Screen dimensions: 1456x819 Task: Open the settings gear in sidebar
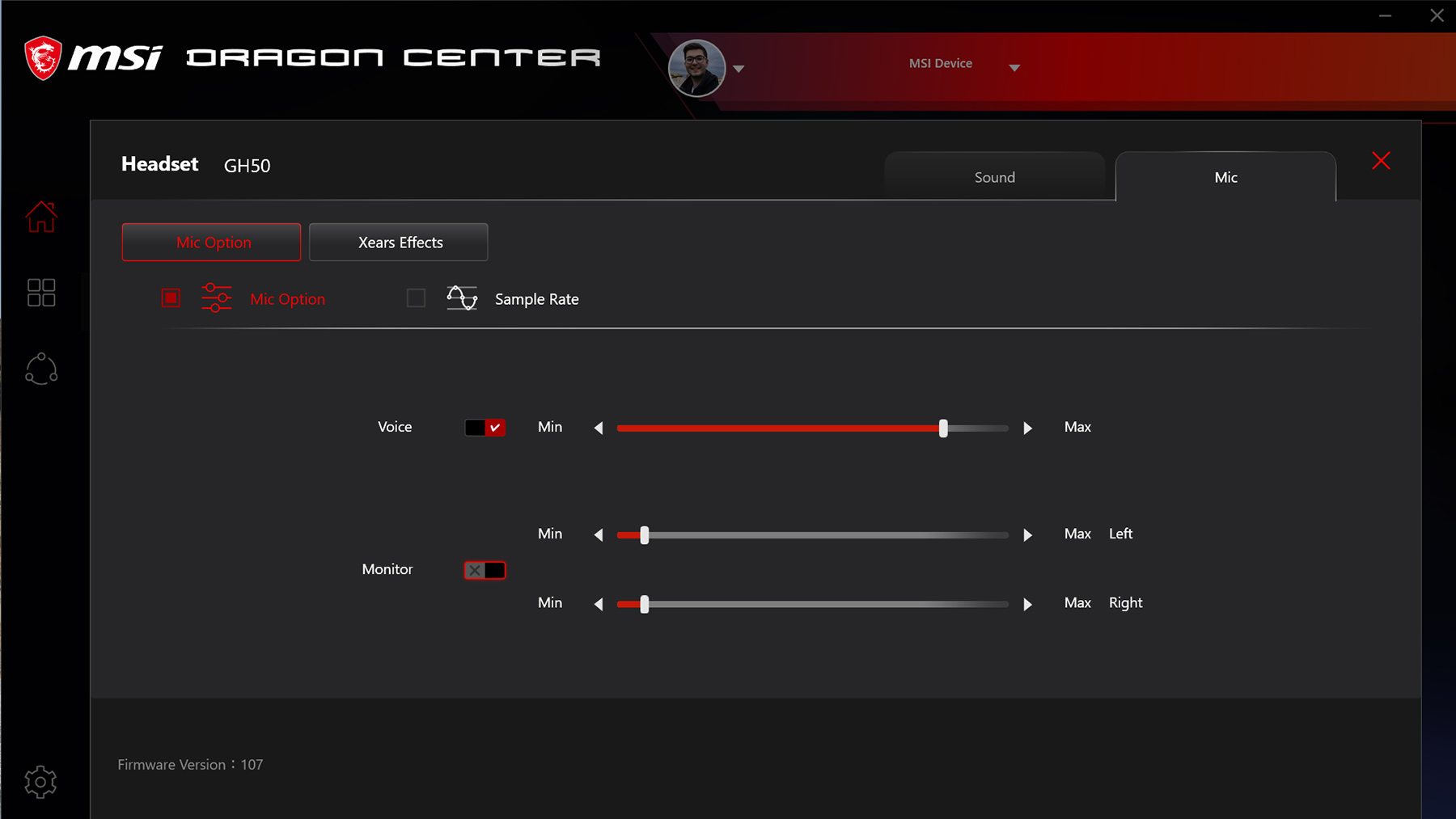[40, 782]
